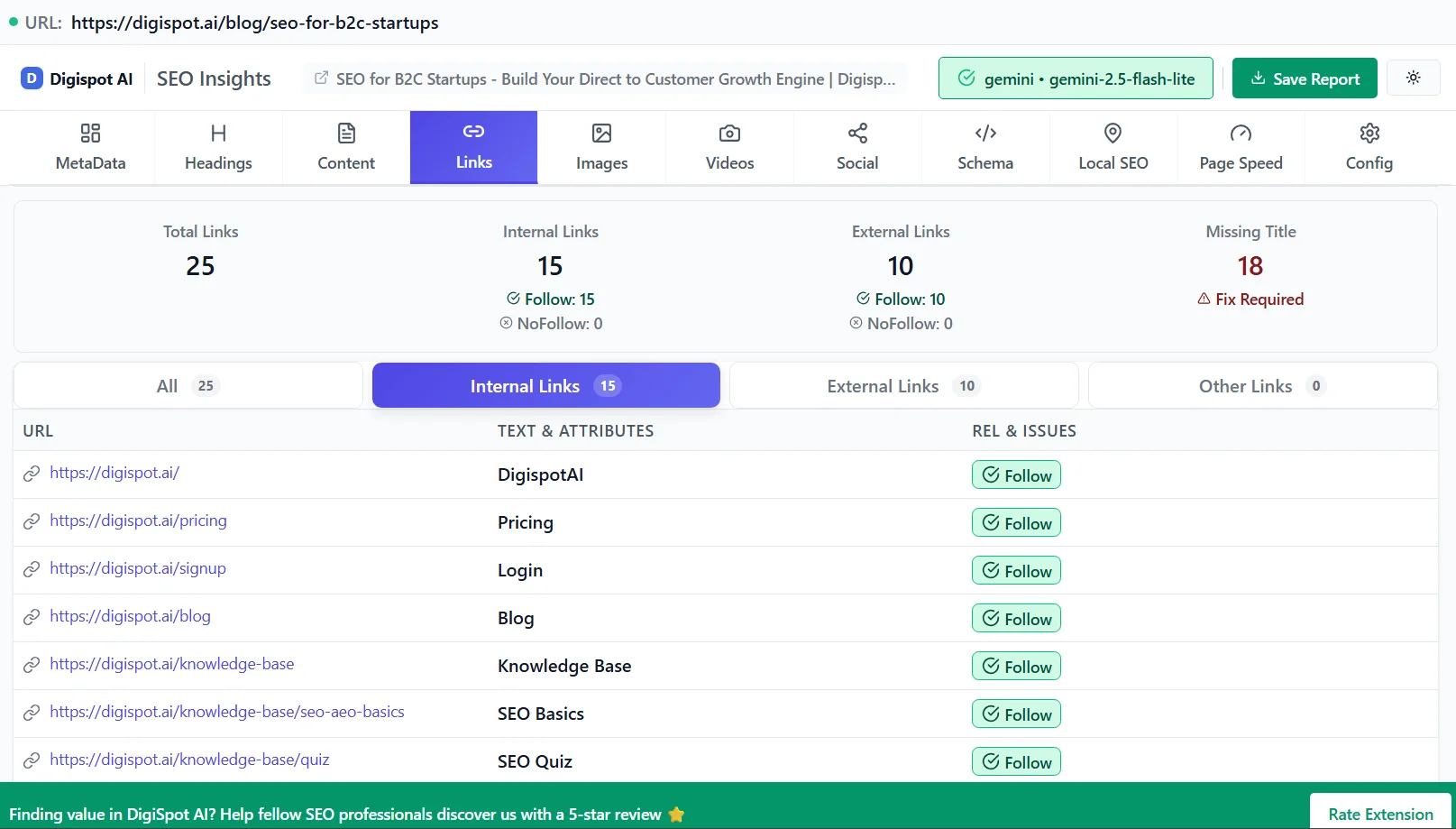Click Follow badge in SEO Basics row
1456x829 pixels.
[x=1016, y=714]
